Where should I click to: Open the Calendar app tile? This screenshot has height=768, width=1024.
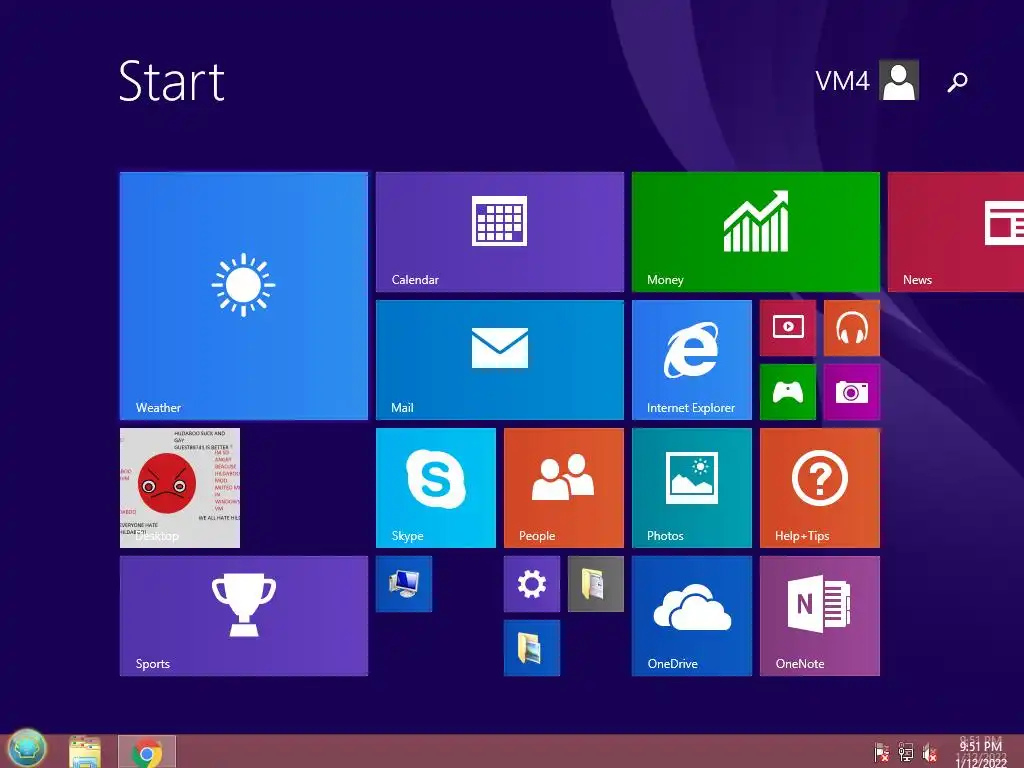tap(500, 232)
